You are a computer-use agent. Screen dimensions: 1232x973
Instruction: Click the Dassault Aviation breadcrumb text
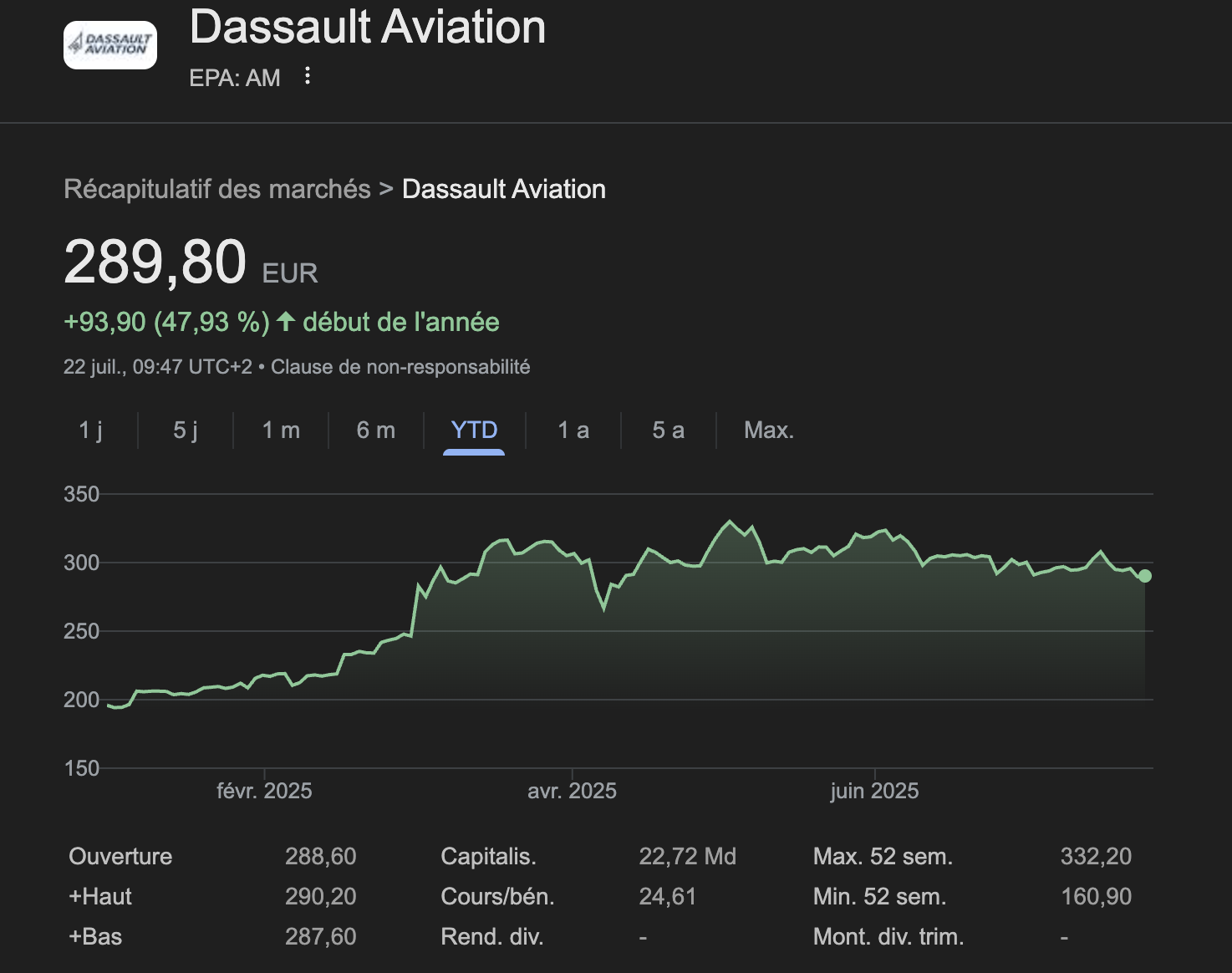pos(504,189)
